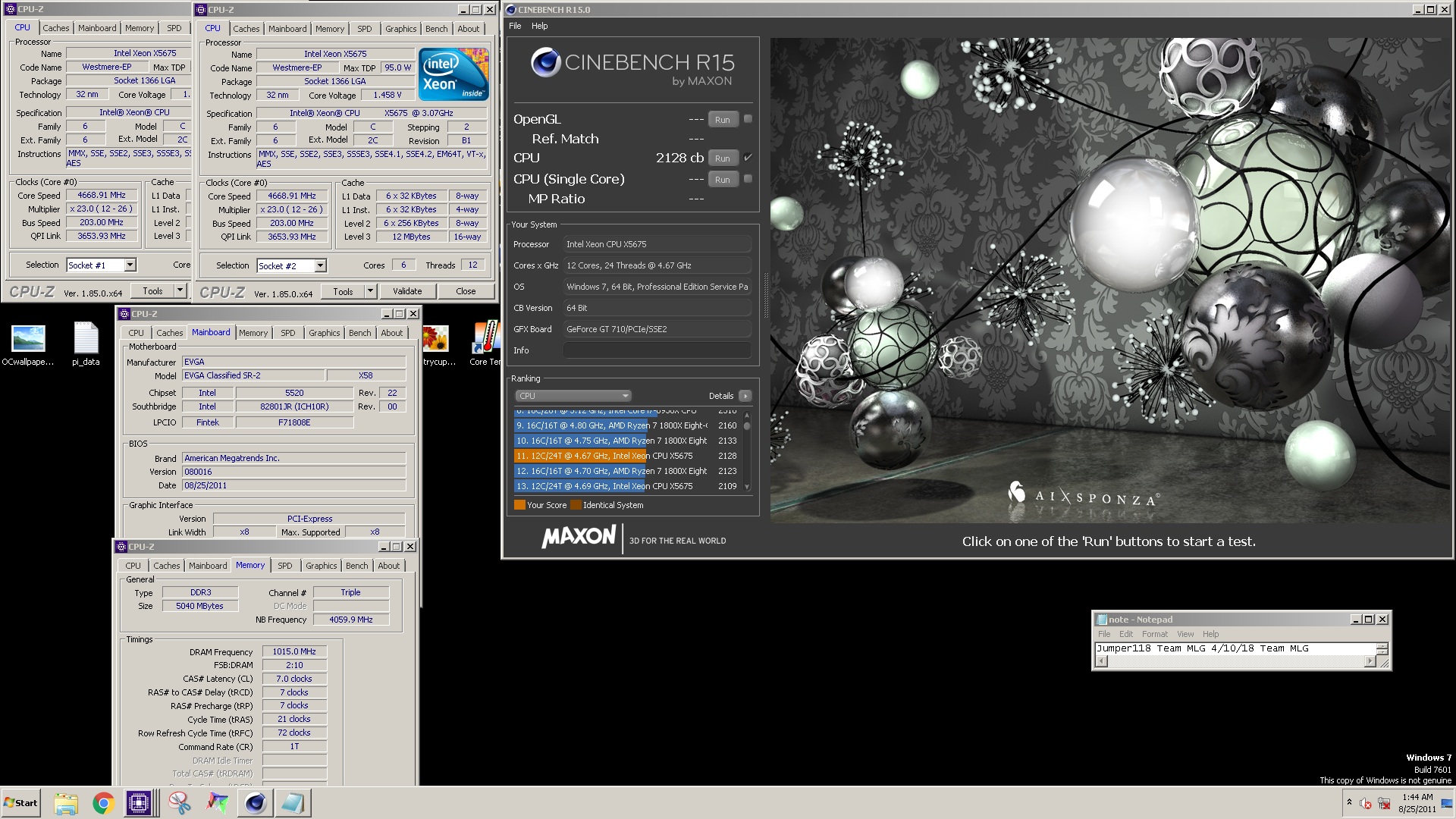Select ranking row 13 Xeon X5675 2109

[627, 486]
